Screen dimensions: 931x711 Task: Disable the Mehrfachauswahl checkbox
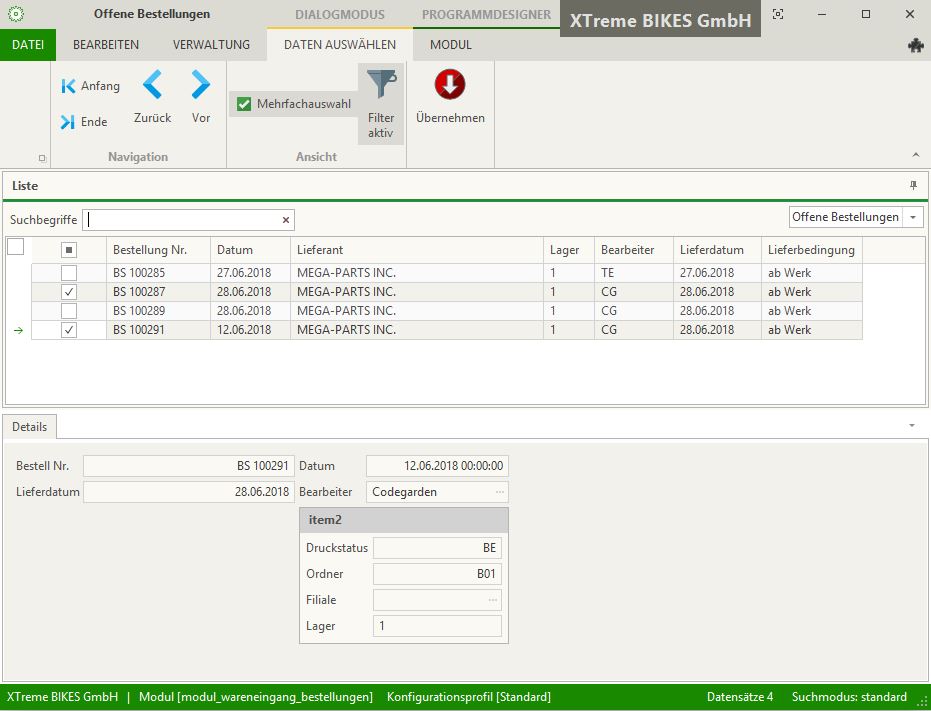tap(244, 104)
